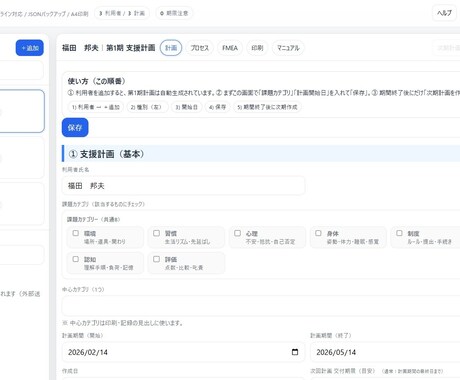Switch to the プロセス tab

click(199, 48)
